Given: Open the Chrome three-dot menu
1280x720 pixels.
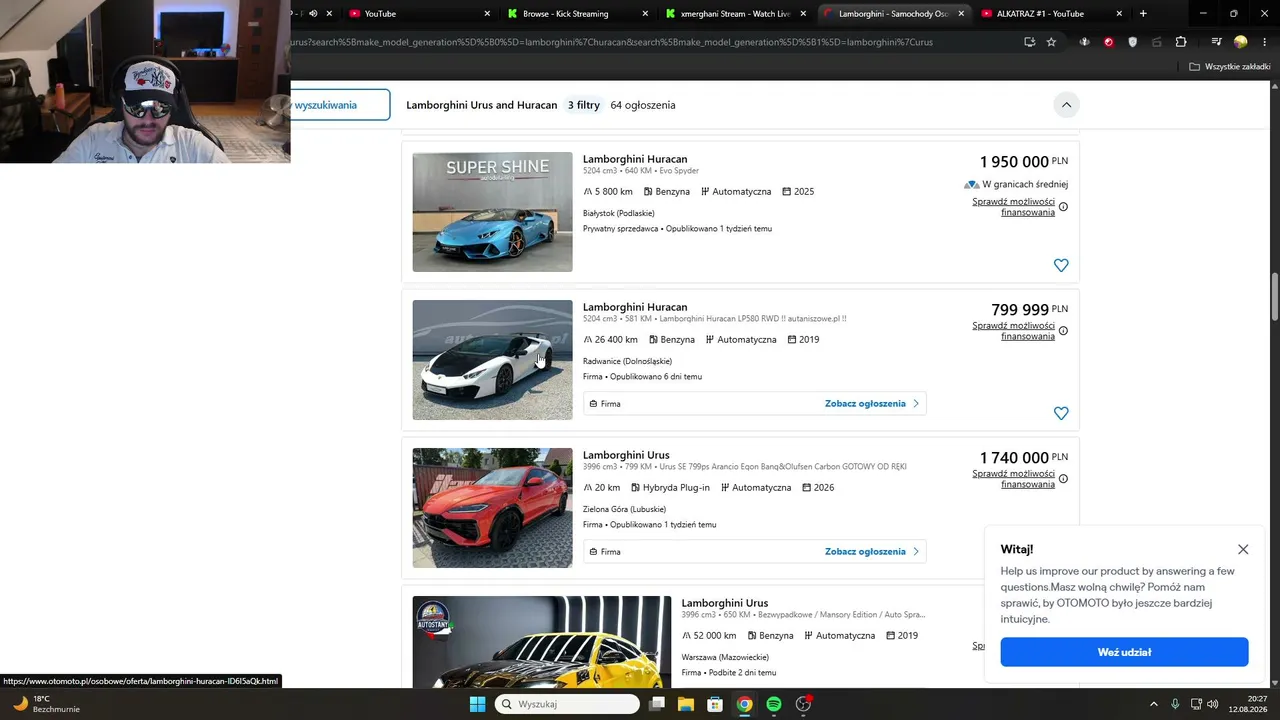Looking at the screenshot, I should click(x=1264, y=42).
